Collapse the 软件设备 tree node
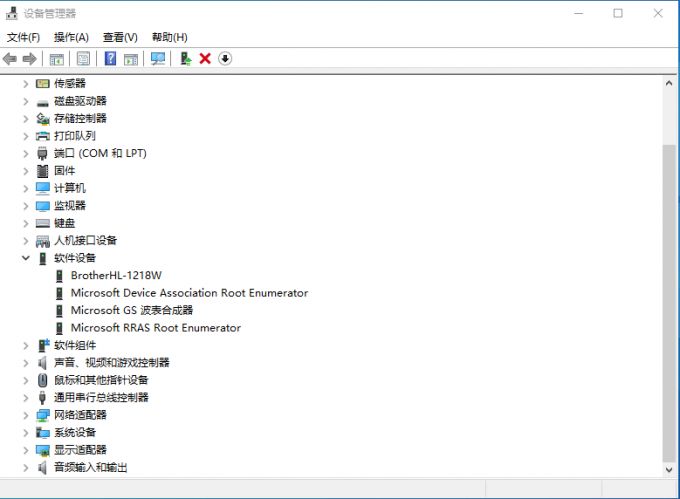 (x=26, y=258)
